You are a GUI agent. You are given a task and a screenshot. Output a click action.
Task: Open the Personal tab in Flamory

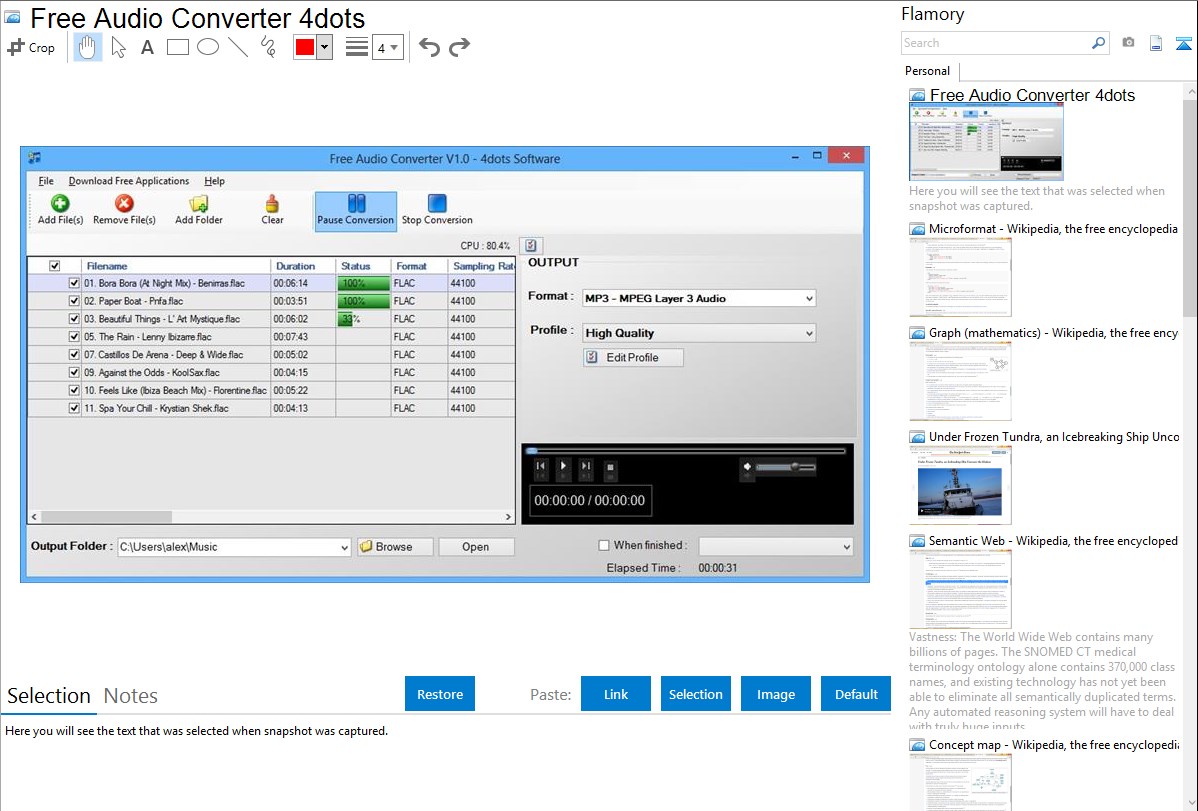pos(928,71)
